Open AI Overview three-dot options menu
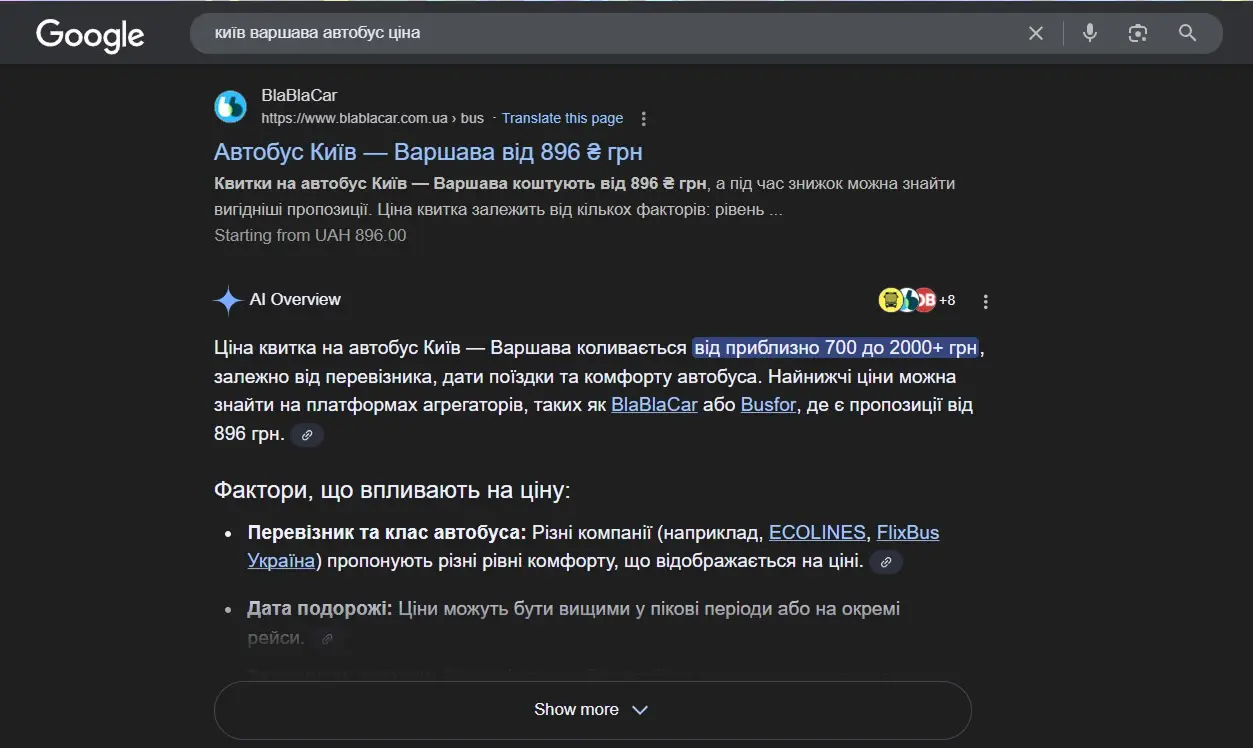 click(x=986, y=301)
